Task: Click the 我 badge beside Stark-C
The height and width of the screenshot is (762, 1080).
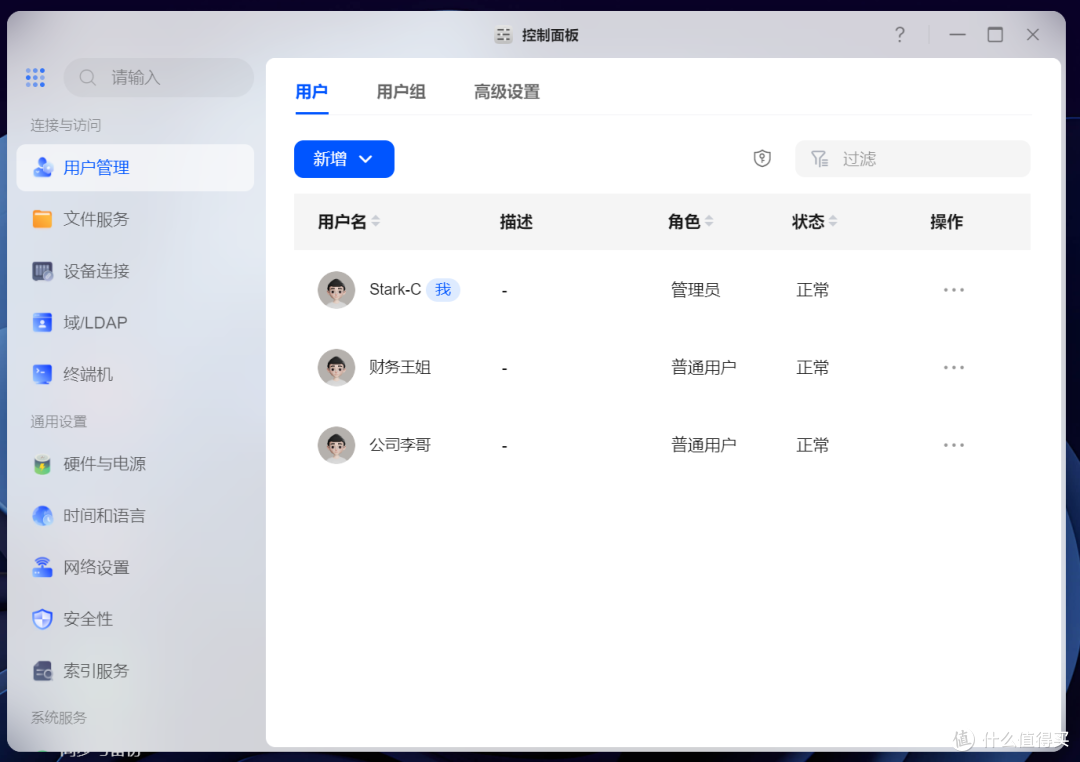Action: (443, 289)
